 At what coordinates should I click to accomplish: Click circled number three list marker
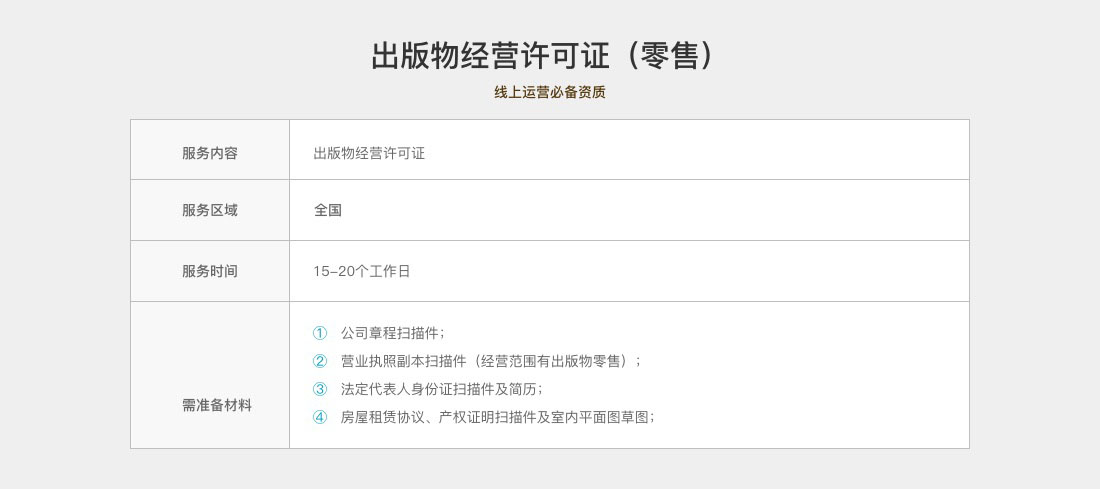click(320, 389)
